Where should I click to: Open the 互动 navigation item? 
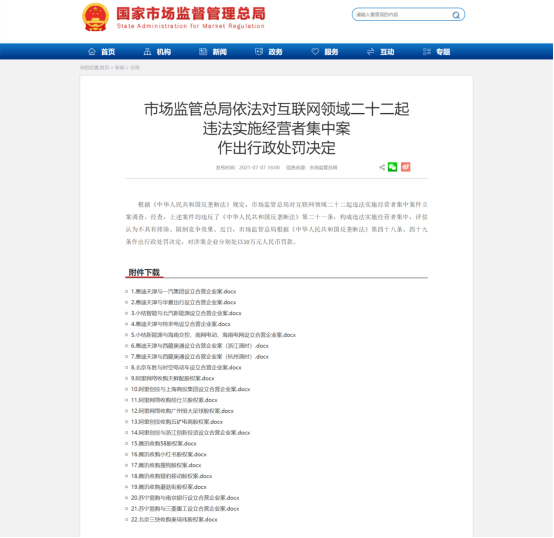(381, 52)
